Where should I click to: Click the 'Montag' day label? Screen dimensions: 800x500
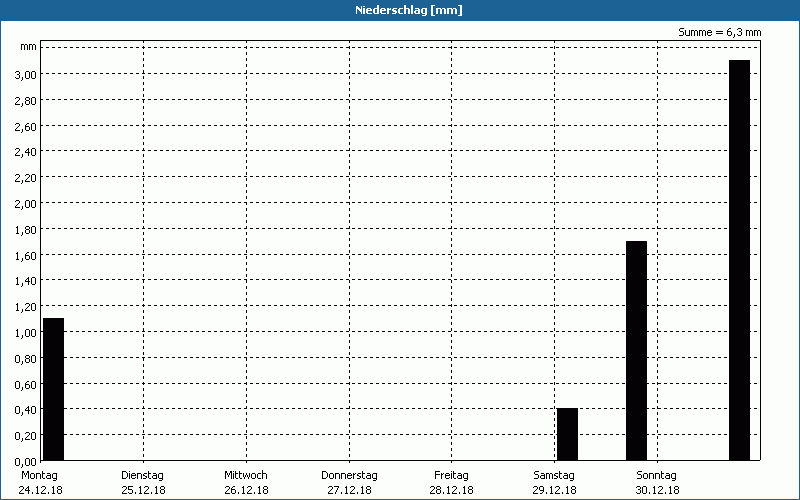pyautogui.click(x=39, y=476)
